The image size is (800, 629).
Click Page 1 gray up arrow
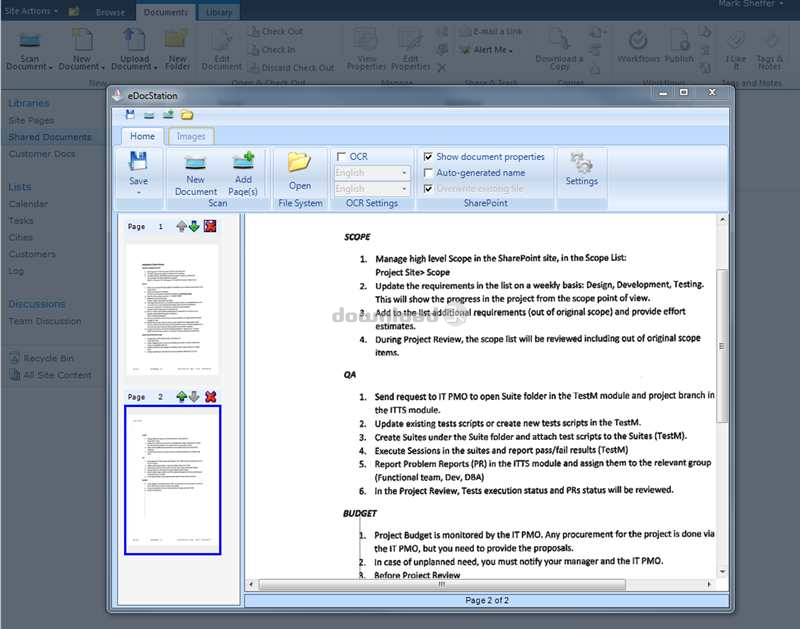tap(181, 226)
